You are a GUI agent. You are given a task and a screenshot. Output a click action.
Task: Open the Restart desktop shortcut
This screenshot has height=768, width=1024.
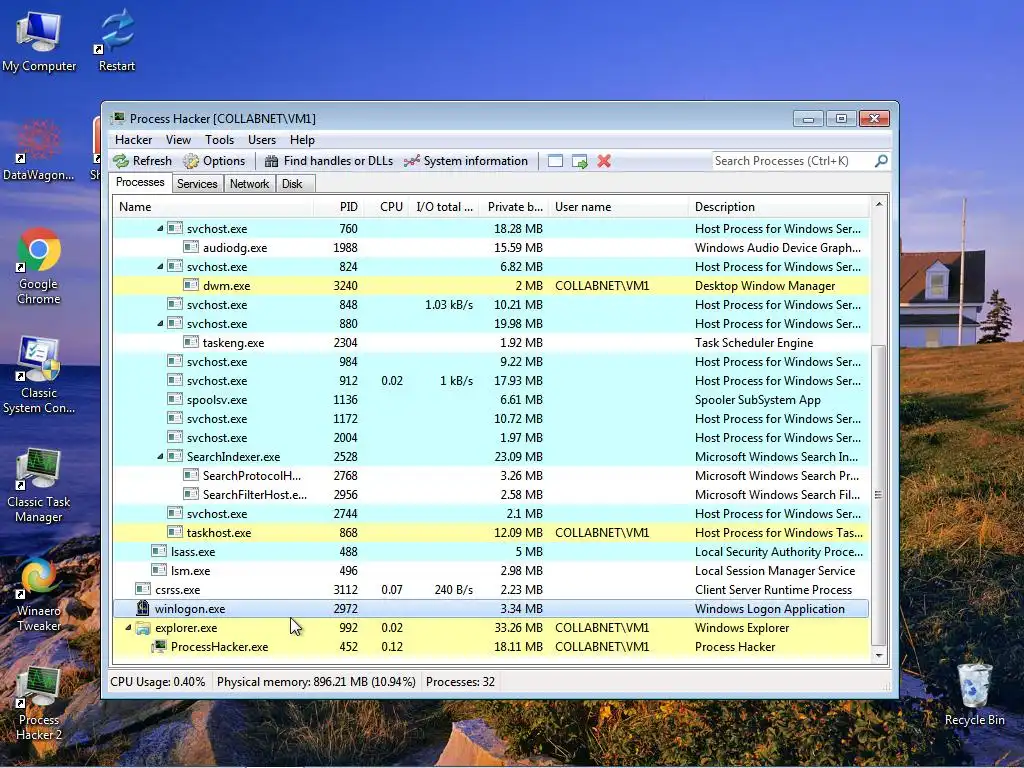[117, 41]
